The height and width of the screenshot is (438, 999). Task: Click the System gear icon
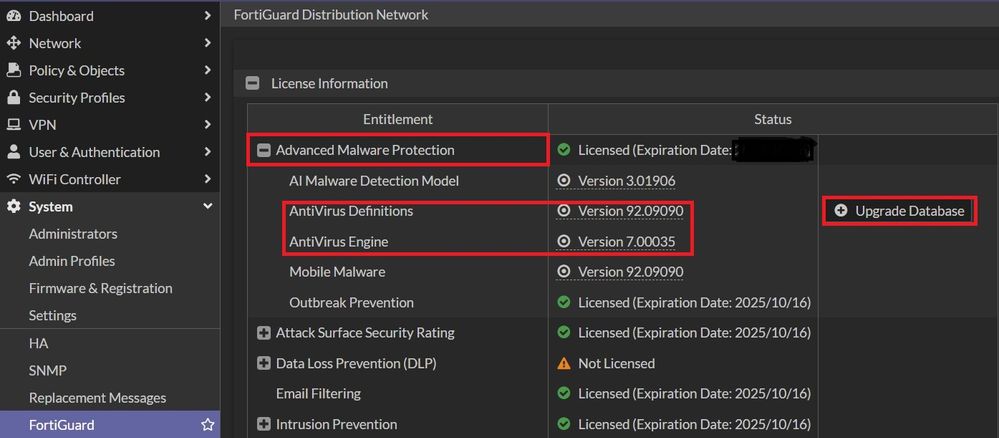[x=13, y=207]
